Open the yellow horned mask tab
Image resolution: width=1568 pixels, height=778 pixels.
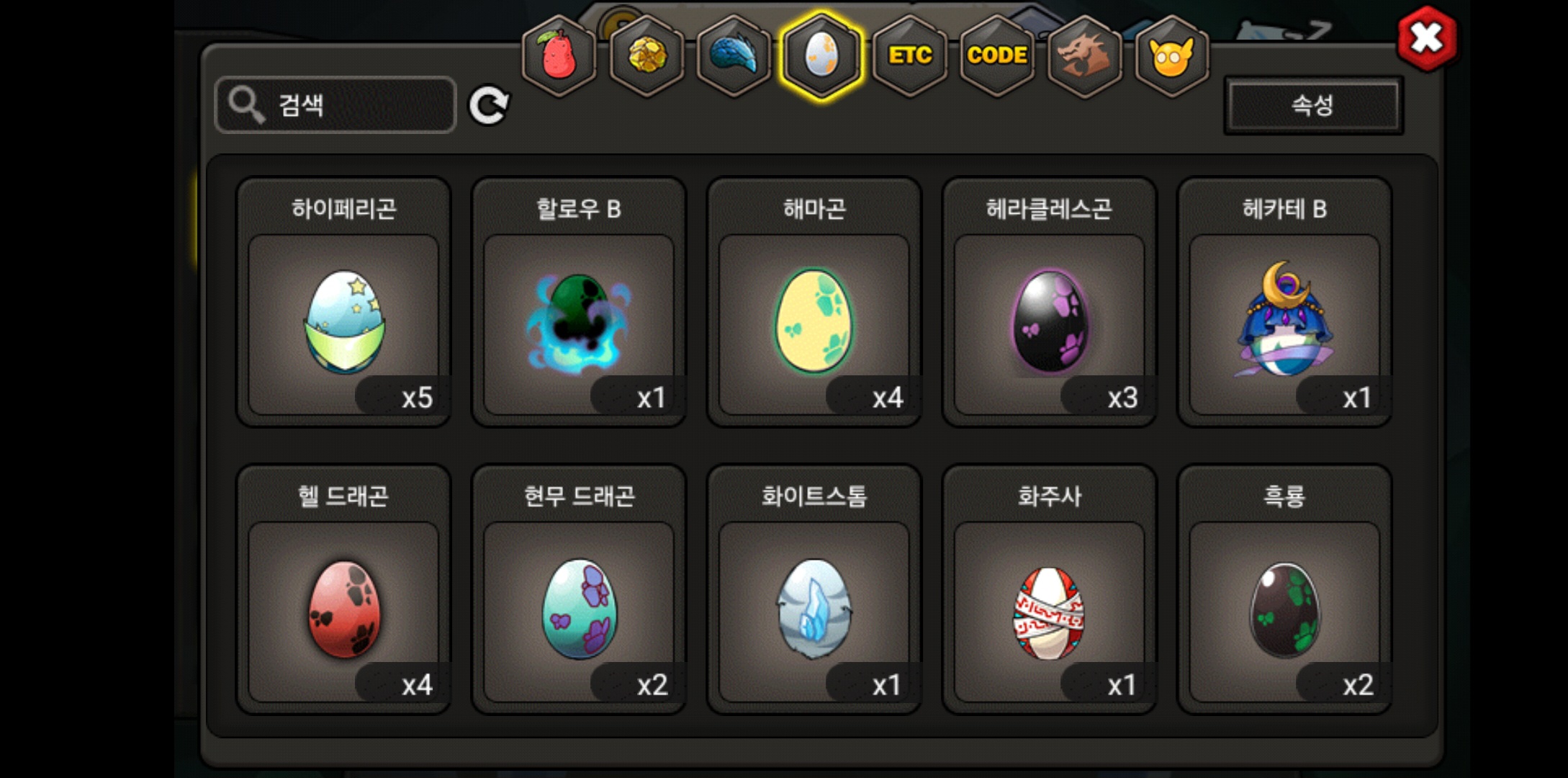[1171, 56]
